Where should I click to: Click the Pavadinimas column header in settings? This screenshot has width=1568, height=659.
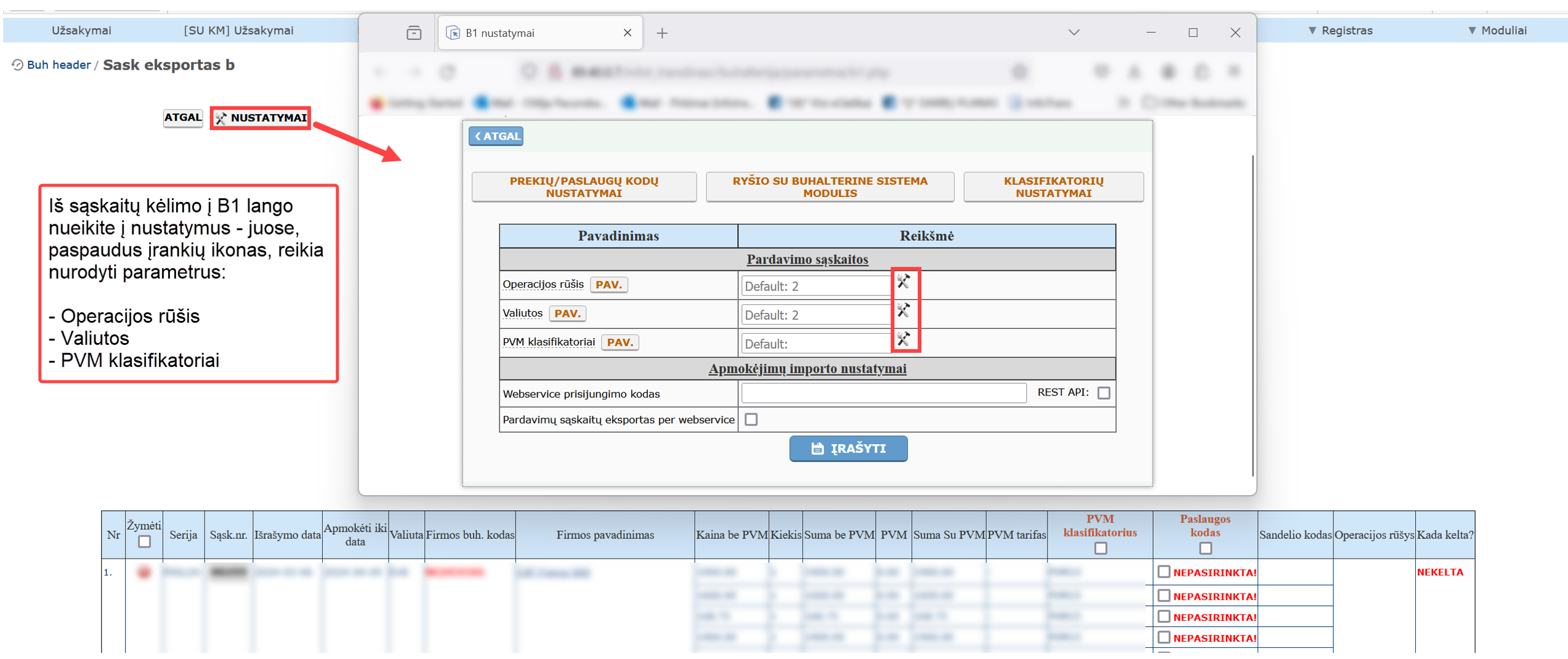point(618,236)
